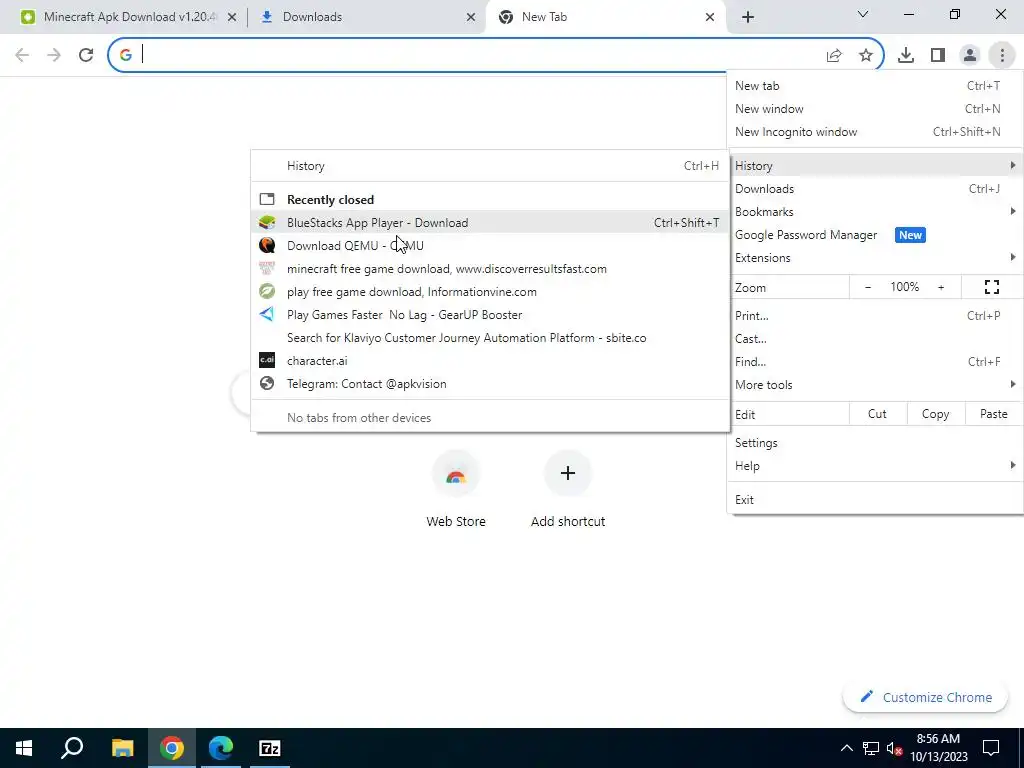The height and width of the screenshot is (768, 1024).
Task: Open Settings from Chrome menu
Action: pyautogui.click(x=874, y=443)
